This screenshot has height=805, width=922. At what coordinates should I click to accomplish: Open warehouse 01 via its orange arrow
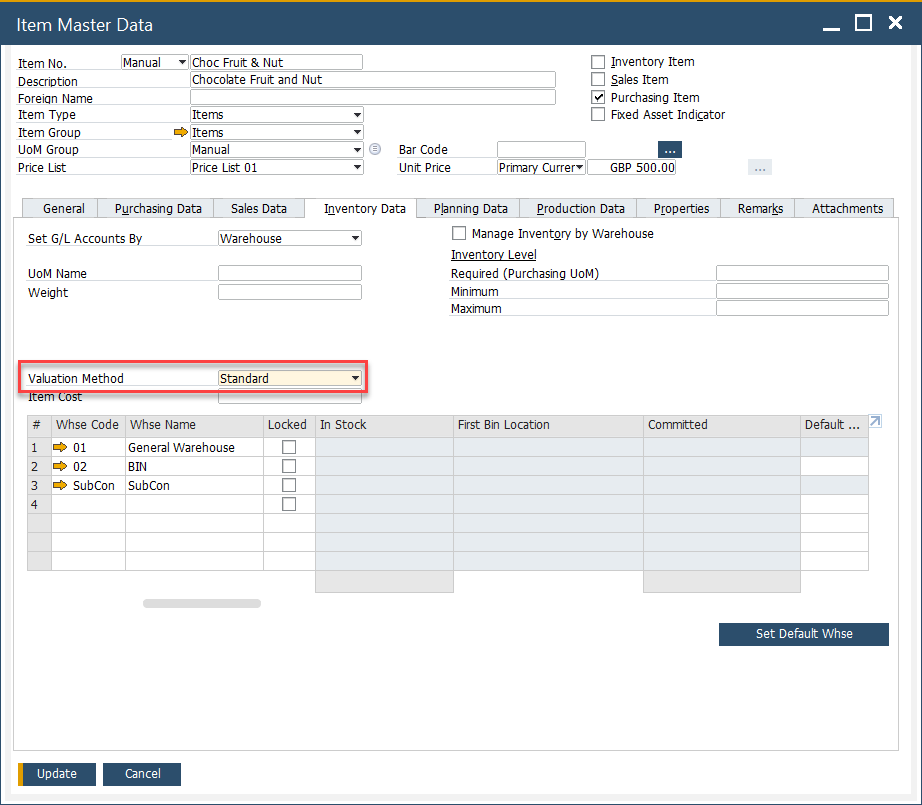60,447
